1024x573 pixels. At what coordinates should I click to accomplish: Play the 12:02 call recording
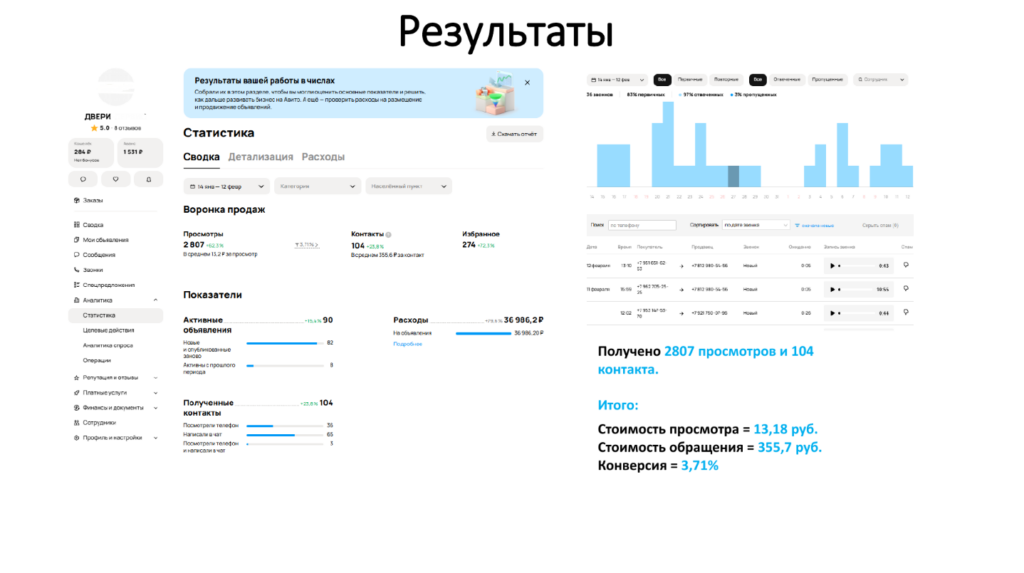[832, 313]
